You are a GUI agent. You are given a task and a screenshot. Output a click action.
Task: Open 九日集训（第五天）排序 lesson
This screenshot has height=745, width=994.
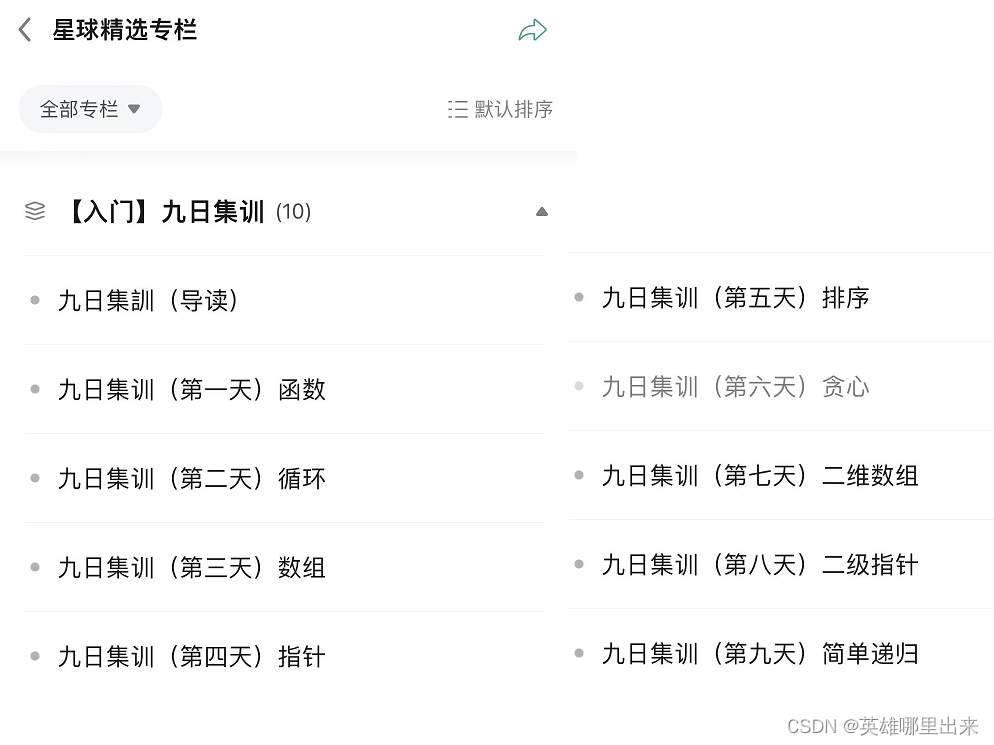pyautogui.click(x=735, y=297)
